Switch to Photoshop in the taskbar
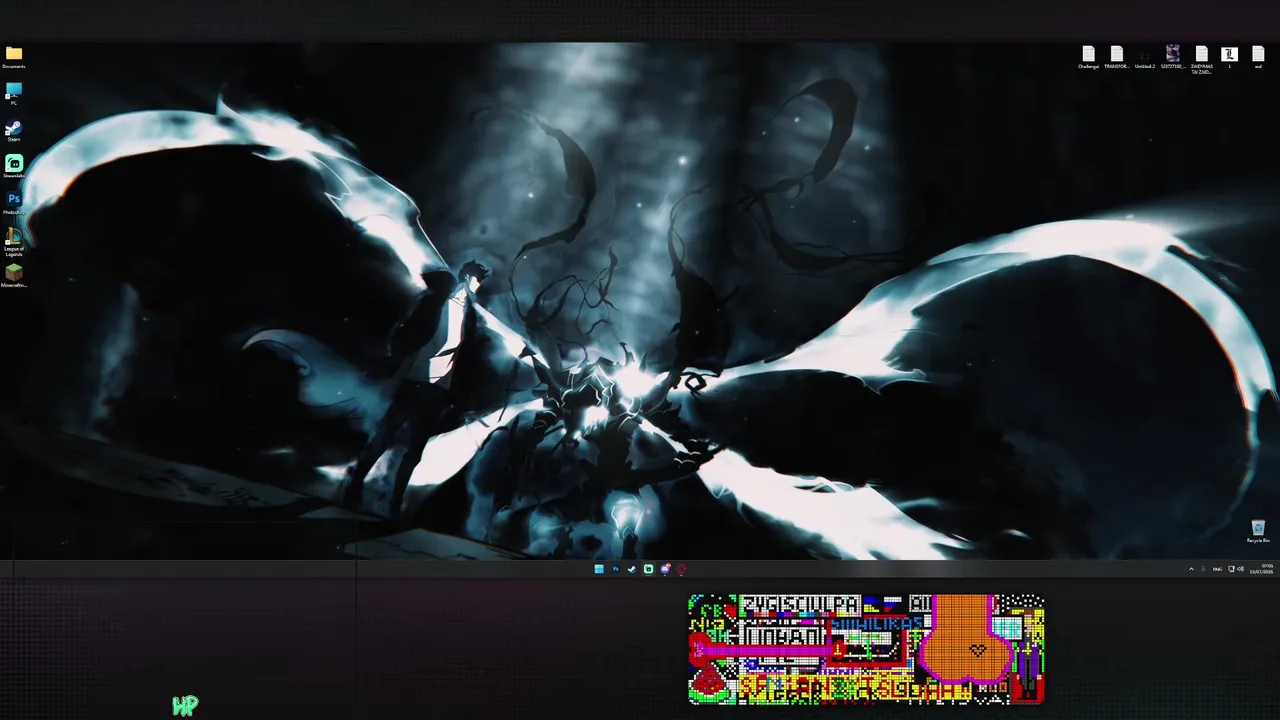The width and height of the screenshot is (1280, 720). 615,569
